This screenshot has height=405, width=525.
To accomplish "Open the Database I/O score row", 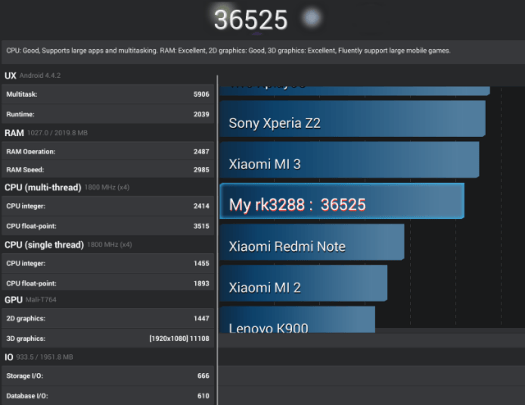I will tap(108, 396).
